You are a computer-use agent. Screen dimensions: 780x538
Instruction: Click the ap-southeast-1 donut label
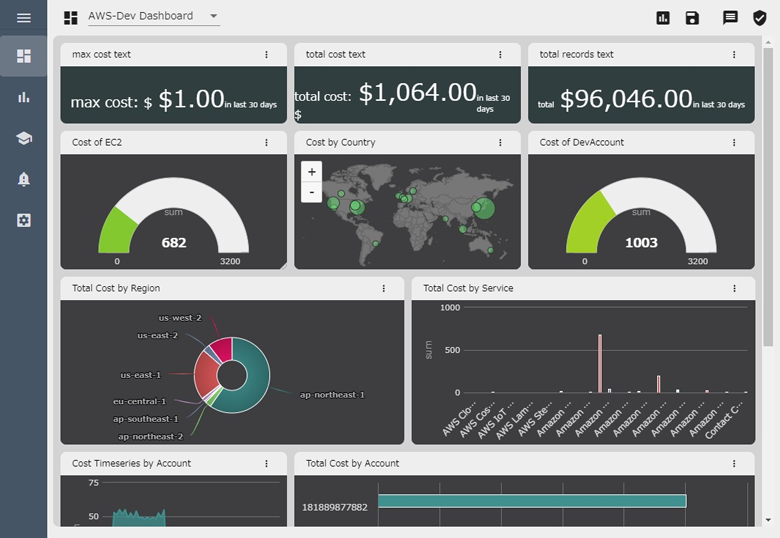[x=145, y=419]
